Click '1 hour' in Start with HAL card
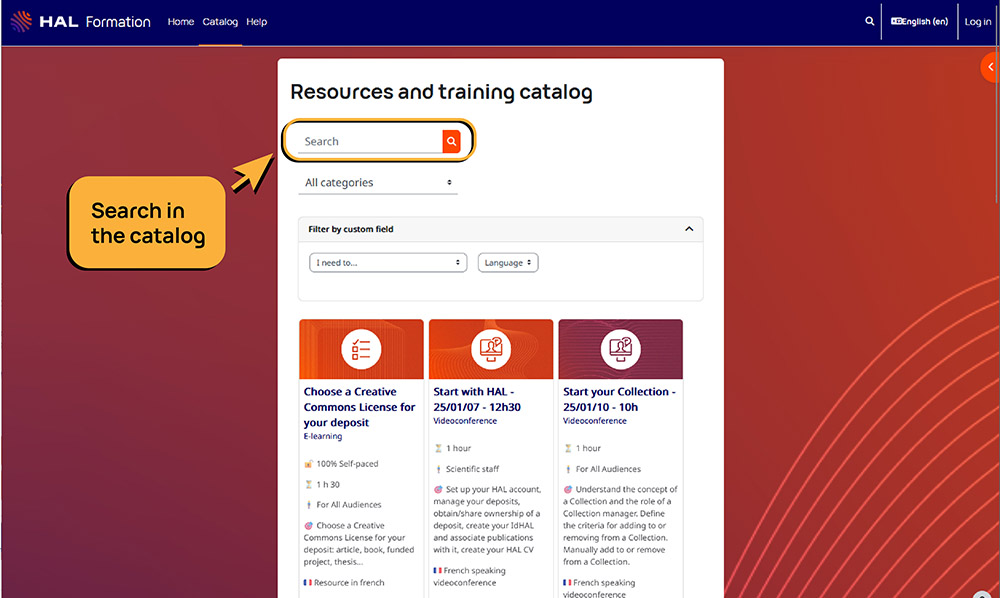1000x598 pixels. coord(459,448)
